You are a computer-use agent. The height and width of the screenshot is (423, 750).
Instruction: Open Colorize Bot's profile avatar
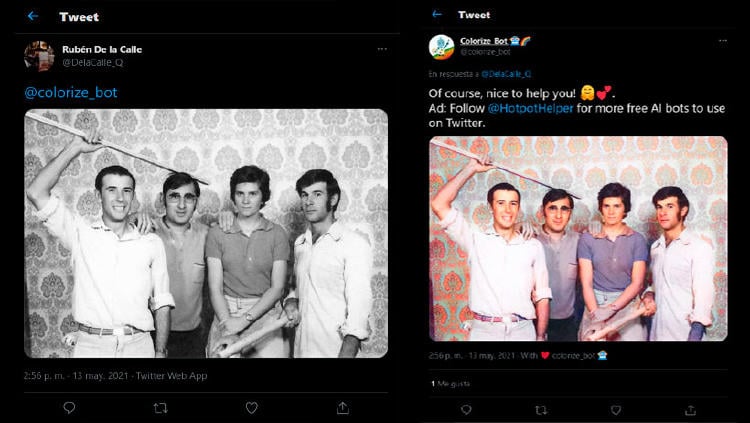441,46
